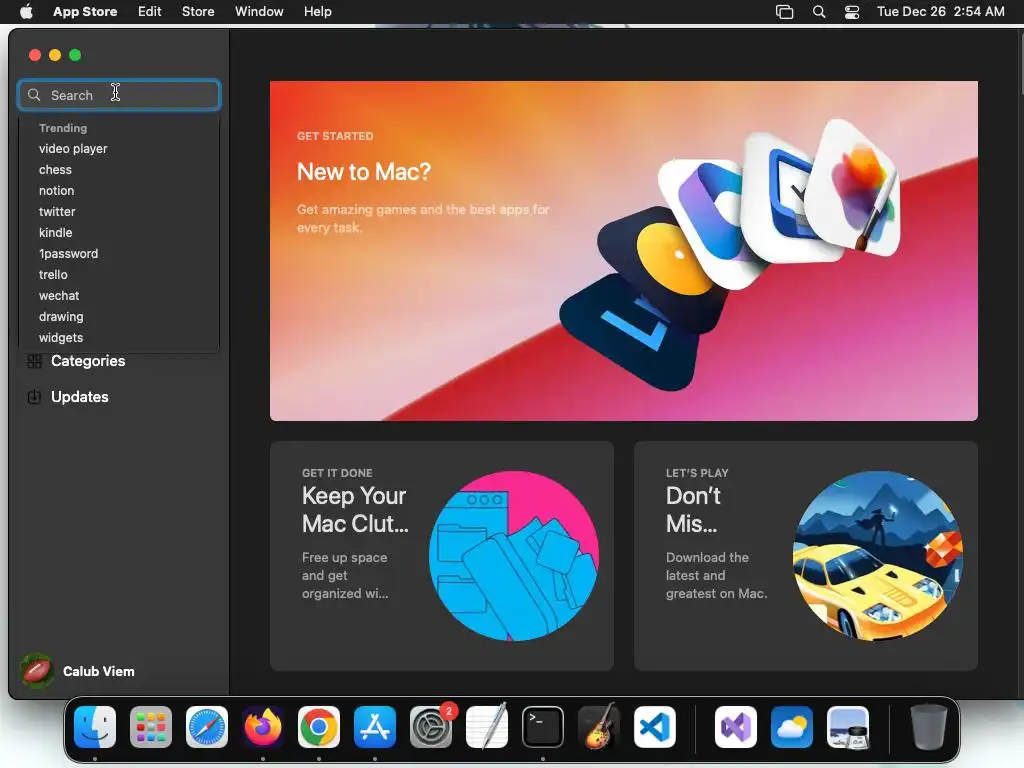
Task: Minimize the App Store window
Action: pyautogui.click(x=55, y=55)
